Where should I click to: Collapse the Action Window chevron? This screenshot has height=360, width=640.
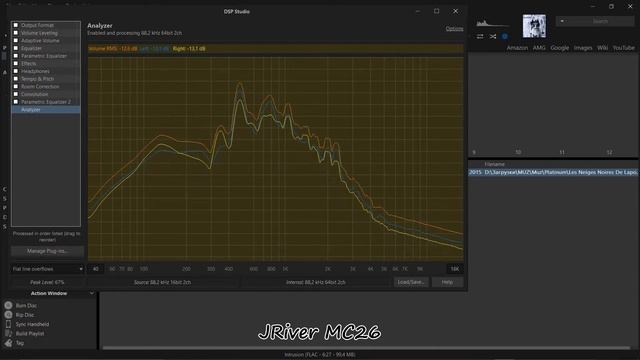click(x=91, y=293)
